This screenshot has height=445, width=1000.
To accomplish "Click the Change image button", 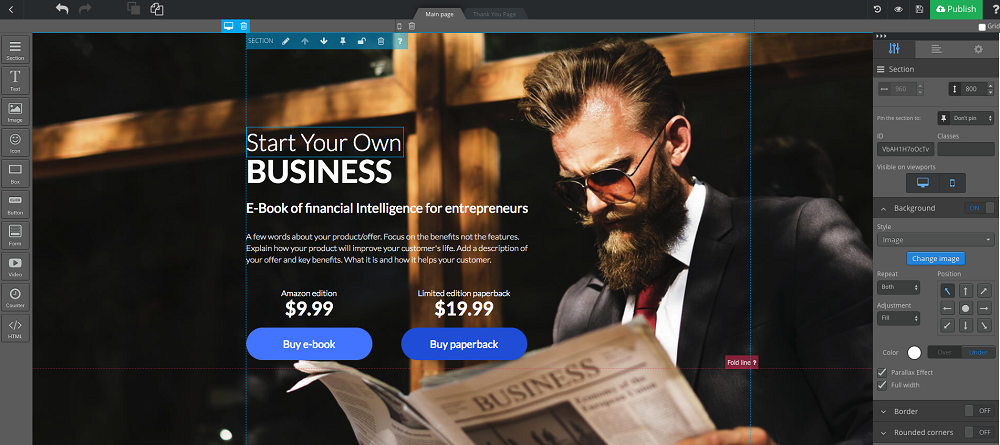I will coord(936,259).
